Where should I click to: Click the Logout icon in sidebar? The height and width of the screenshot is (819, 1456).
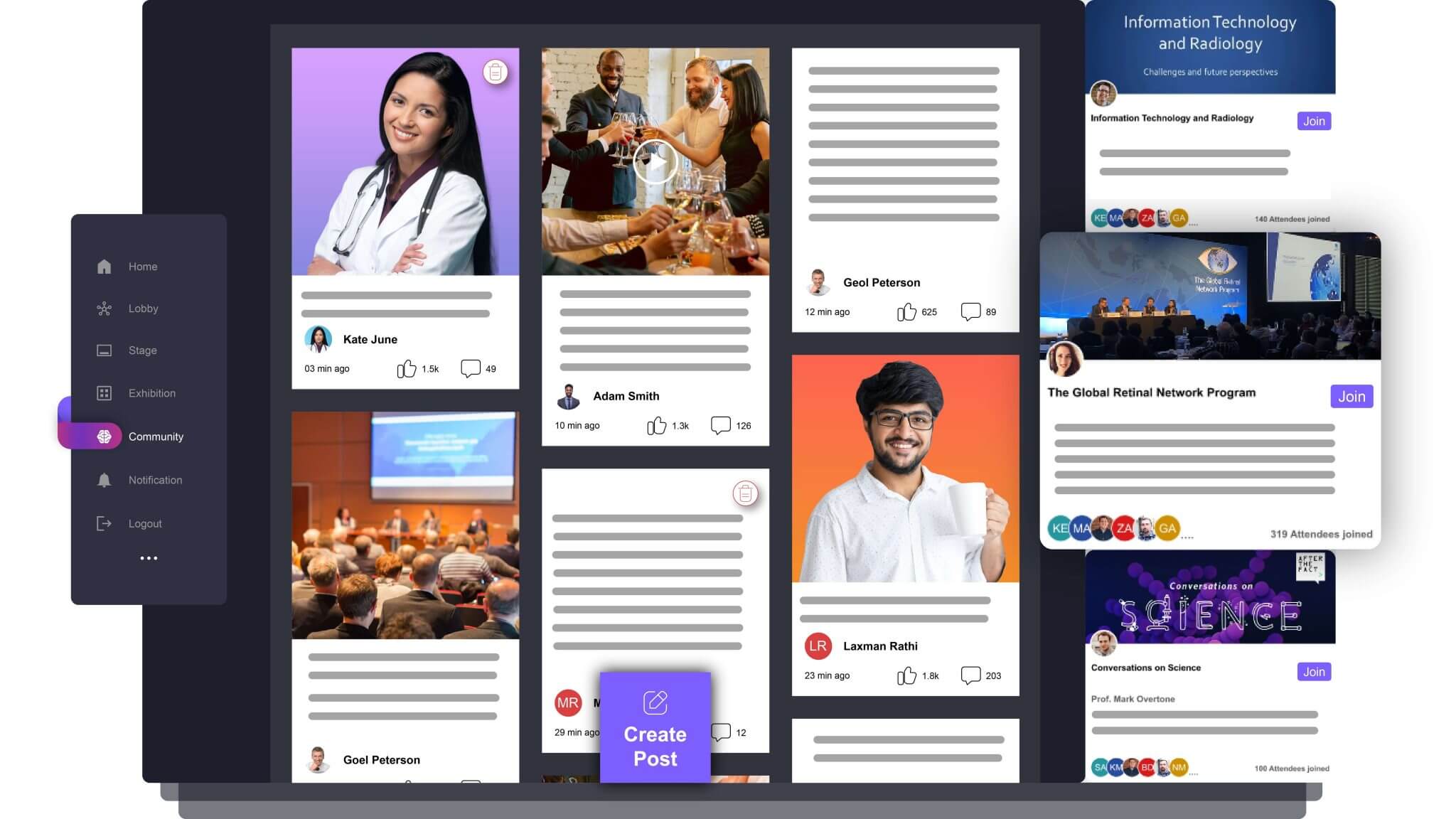(104, 522)
